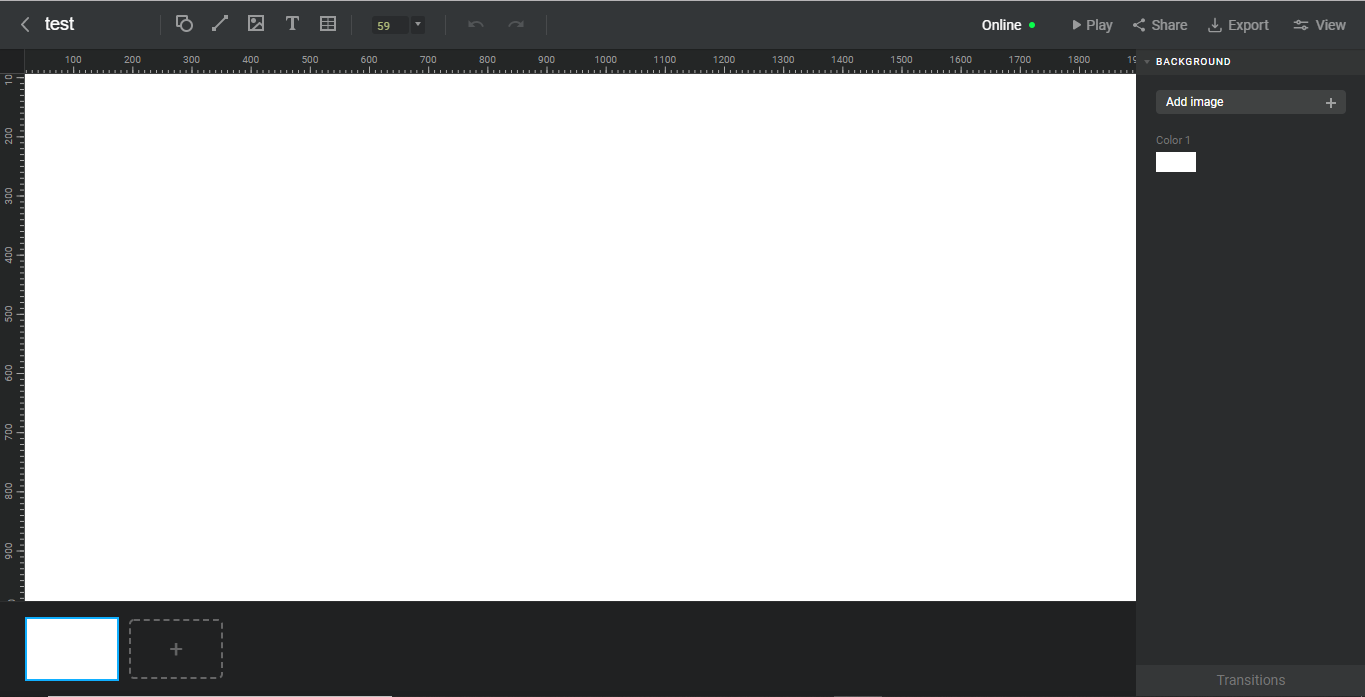Viewport: 1365px width, 697px height.
Task: Open the Share options
Action: click(1160, 25)
